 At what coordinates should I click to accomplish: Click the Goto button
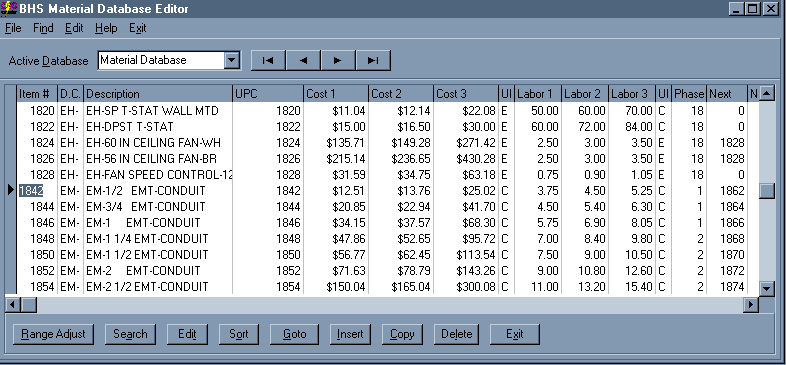294,334
